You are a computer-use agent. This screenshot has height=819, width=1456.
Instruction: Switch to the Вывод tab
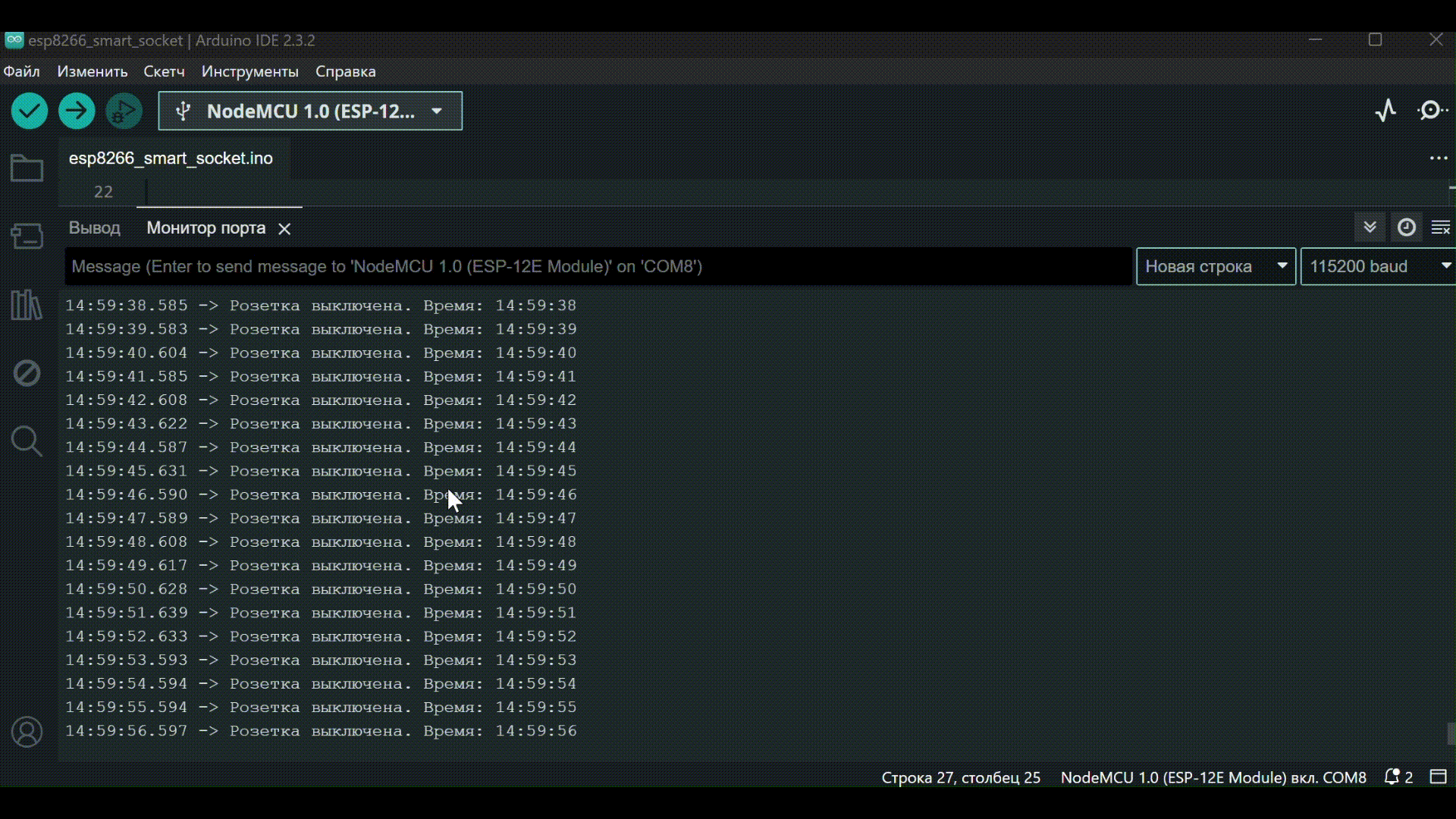(x=94, y=227)
